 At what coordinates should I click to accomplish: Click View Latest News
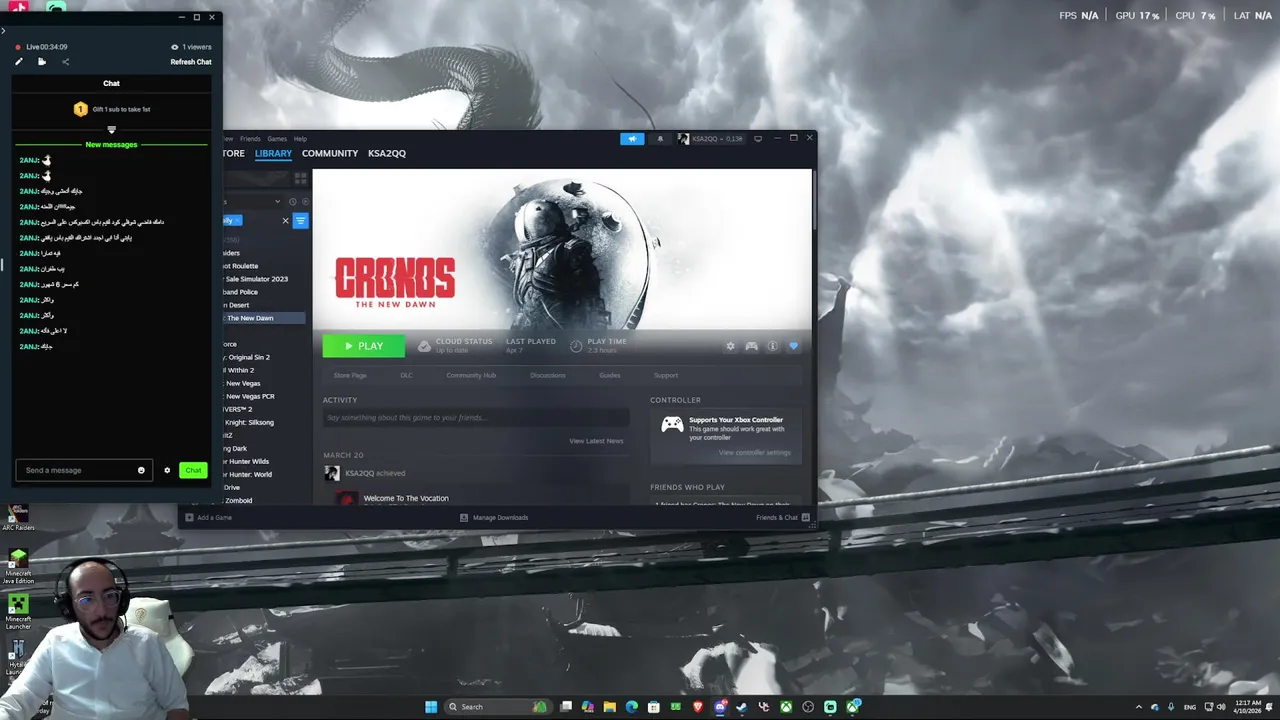coord(596,441)
